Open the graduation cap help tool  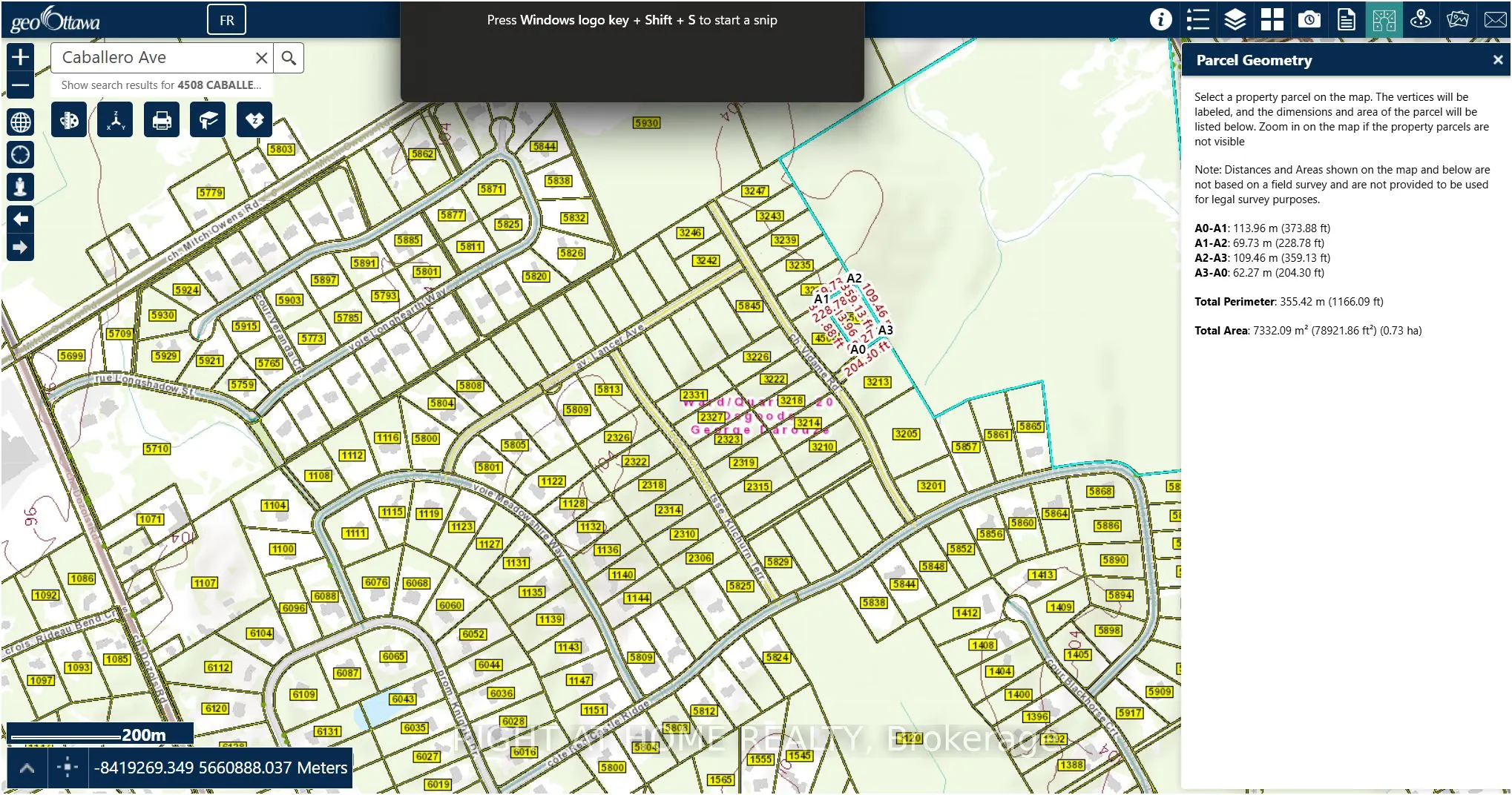(x=208, y=120)
